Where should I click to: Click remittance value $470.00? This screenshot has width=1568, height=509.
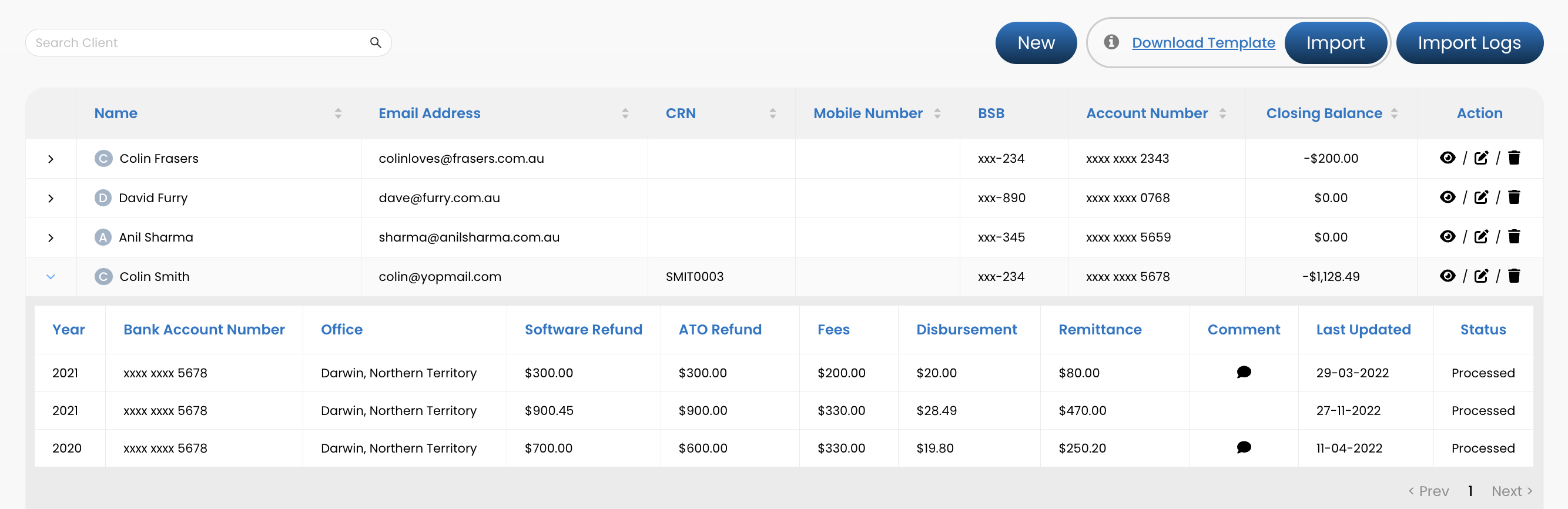(x=1083, y=410)
